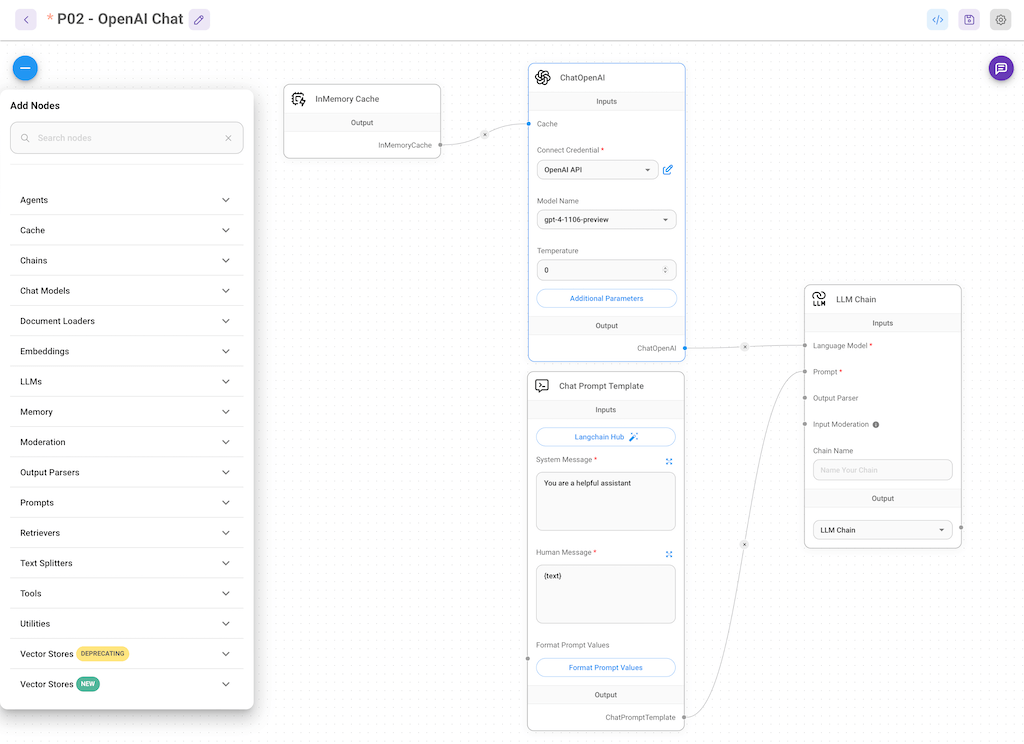1024x744 pixels.
Task: Click the Temperature stepper arrows
Action: point(666,270)
